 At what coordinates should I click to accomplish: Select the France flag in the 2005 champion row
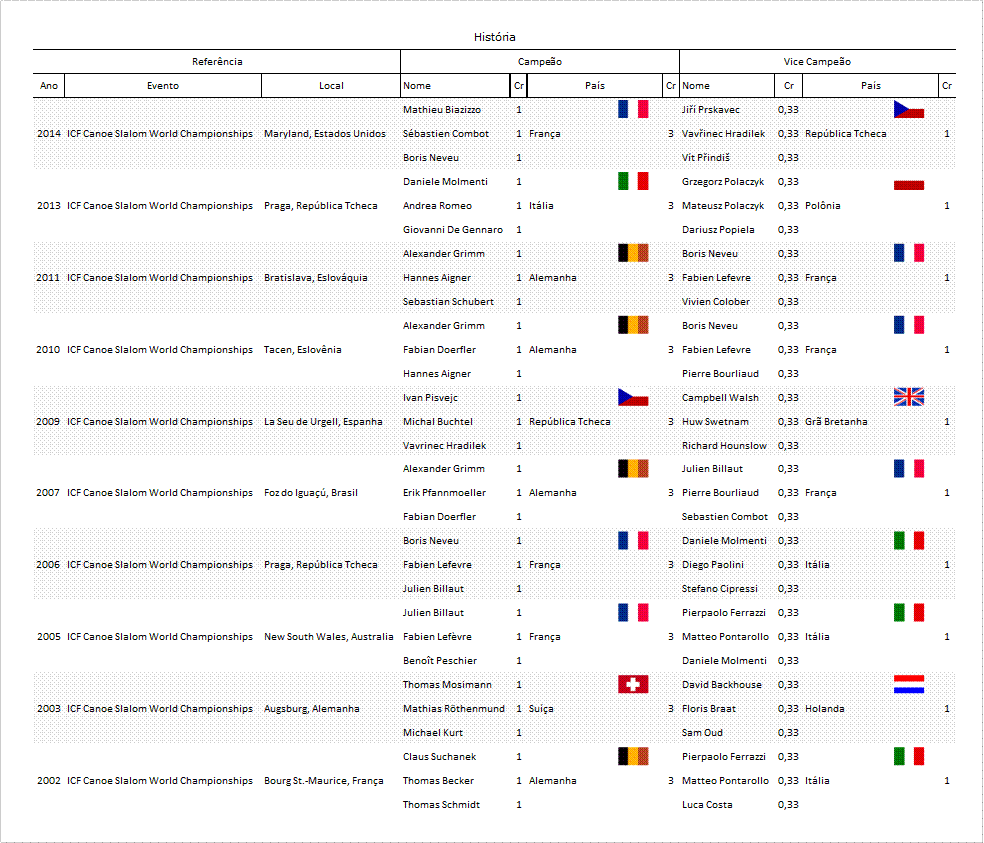pyautogui.click(x=633, y=613)
